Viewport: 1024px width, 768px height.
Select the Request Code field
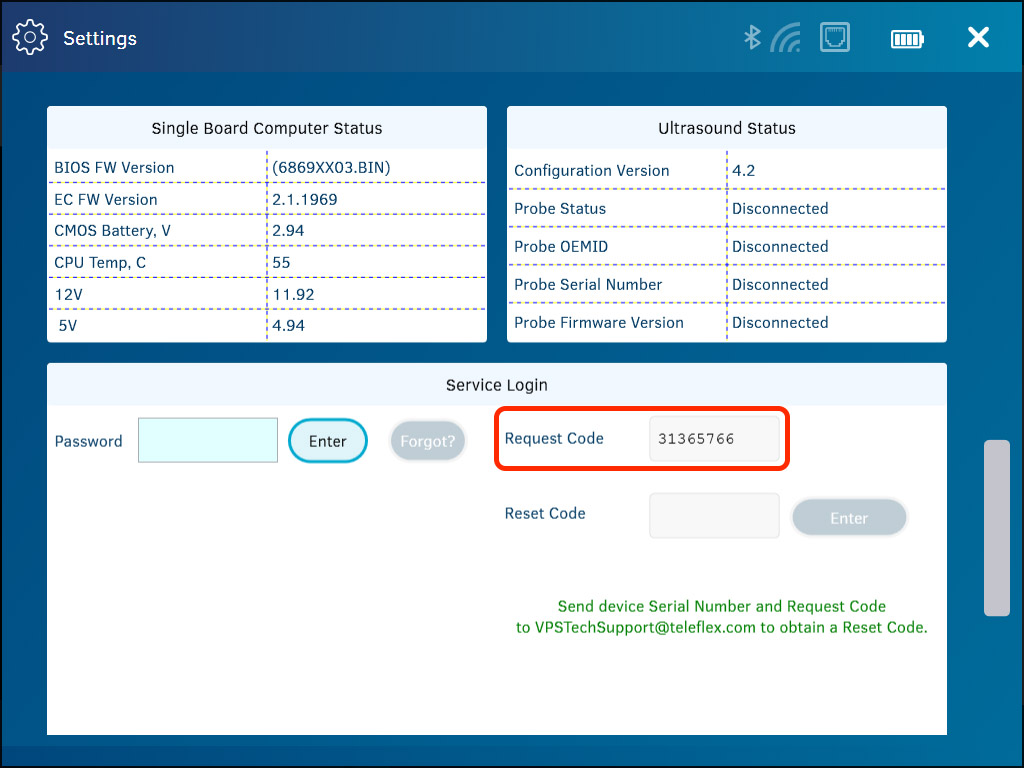point(714,439)
